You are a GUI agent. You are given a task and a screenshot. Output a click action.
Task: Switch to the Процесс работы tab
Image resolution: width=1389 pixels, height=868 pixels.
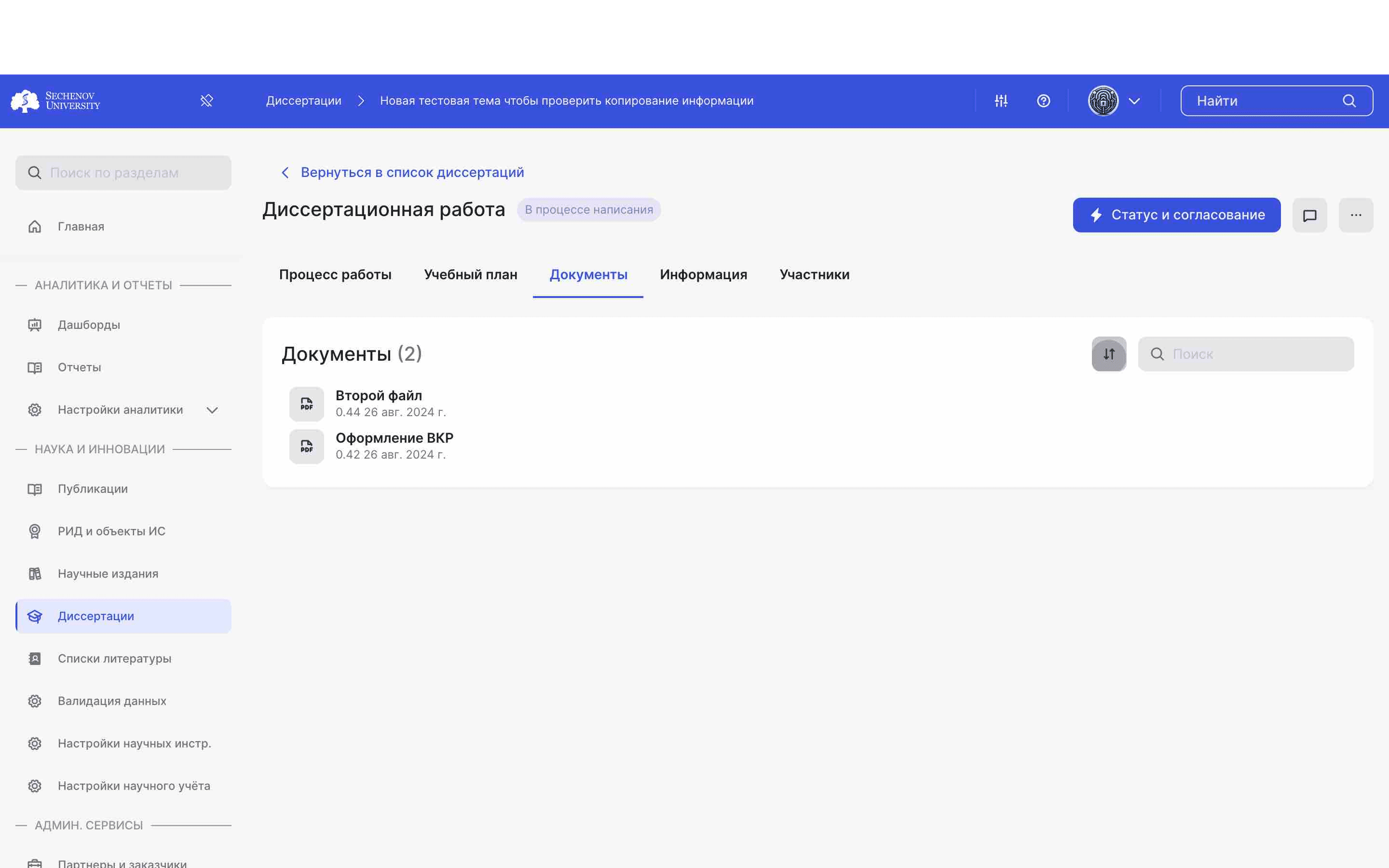(x=334, y=275)
